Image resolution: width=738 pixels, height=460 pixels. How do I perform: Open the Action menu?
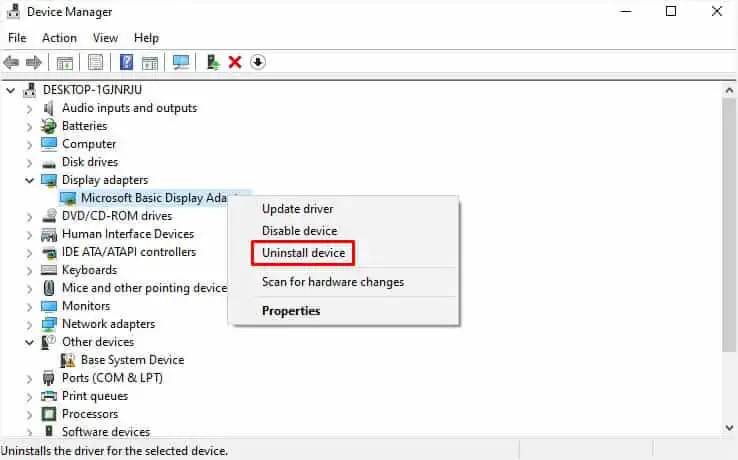pos(59,38)
